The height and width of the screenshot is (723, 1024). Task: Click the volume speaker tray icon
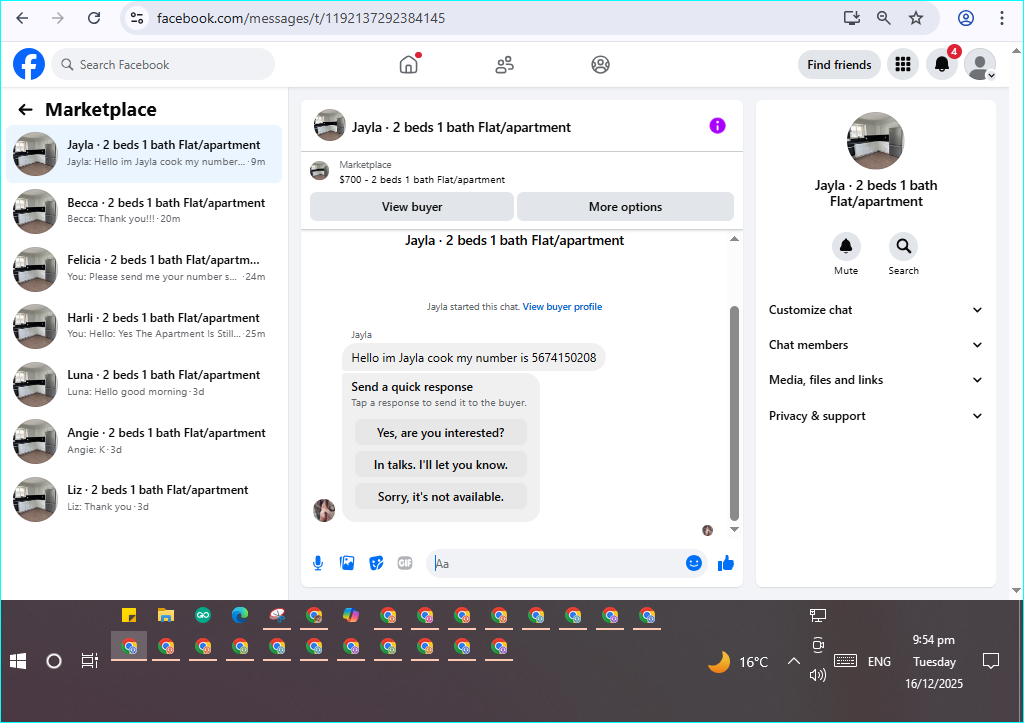[818, 675]
